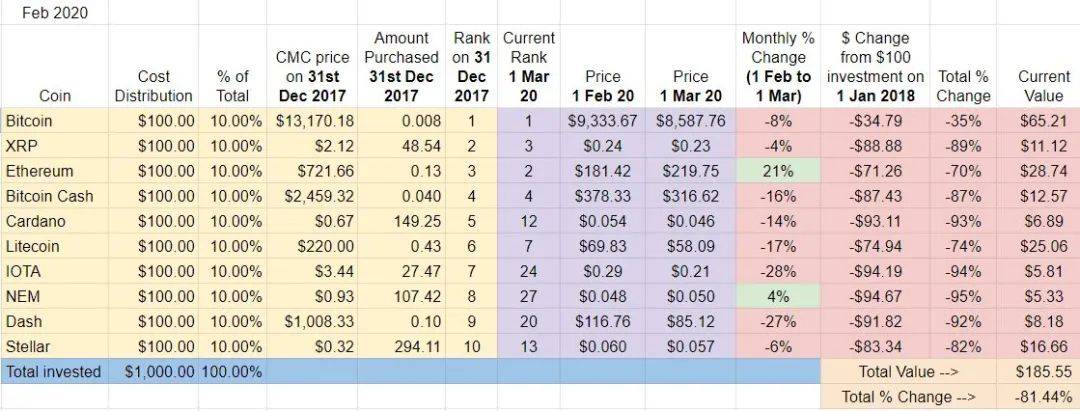Select Bitcoin Cash's $2,459.32 CMC price cell
1080x411 pixels.
click(314, 195)
